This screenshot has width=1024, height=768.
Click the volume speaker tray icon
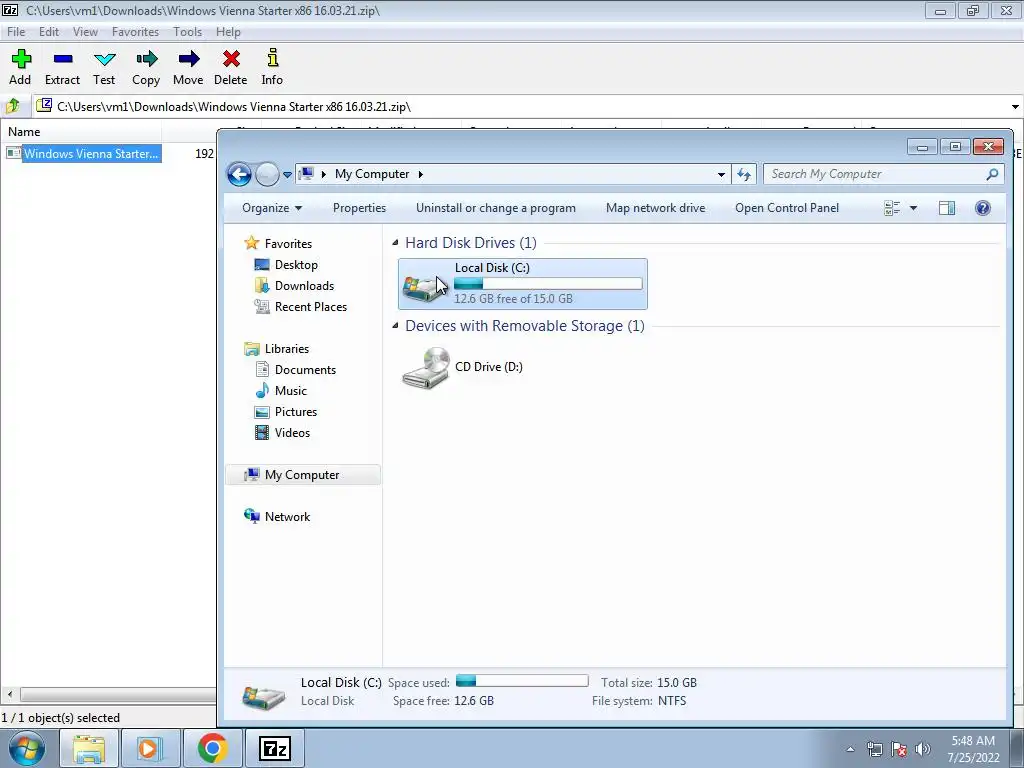[x=923, y=749]
